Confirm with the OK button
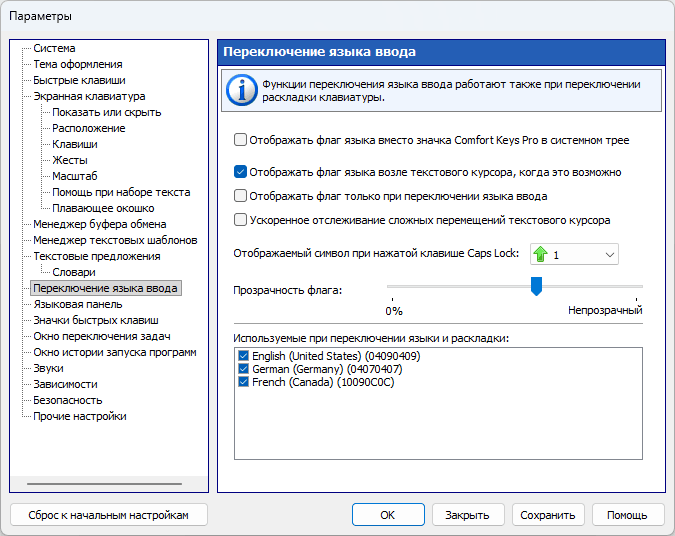The image size is (675, 536). click(388, 515)
